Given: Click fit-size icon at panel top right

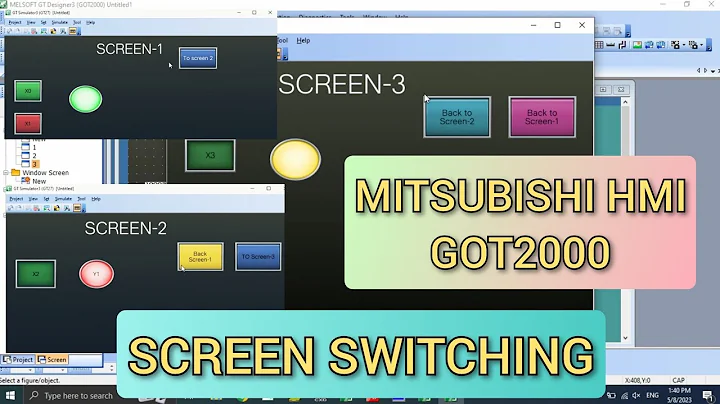Looking at the screenshot, I should [603, 90].
